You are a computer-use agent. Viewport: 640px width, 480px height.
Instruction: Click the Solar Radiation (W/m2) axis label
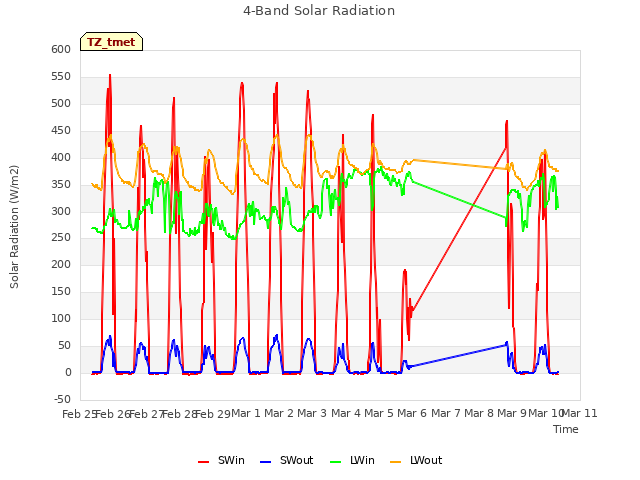(x=14, y=227)
